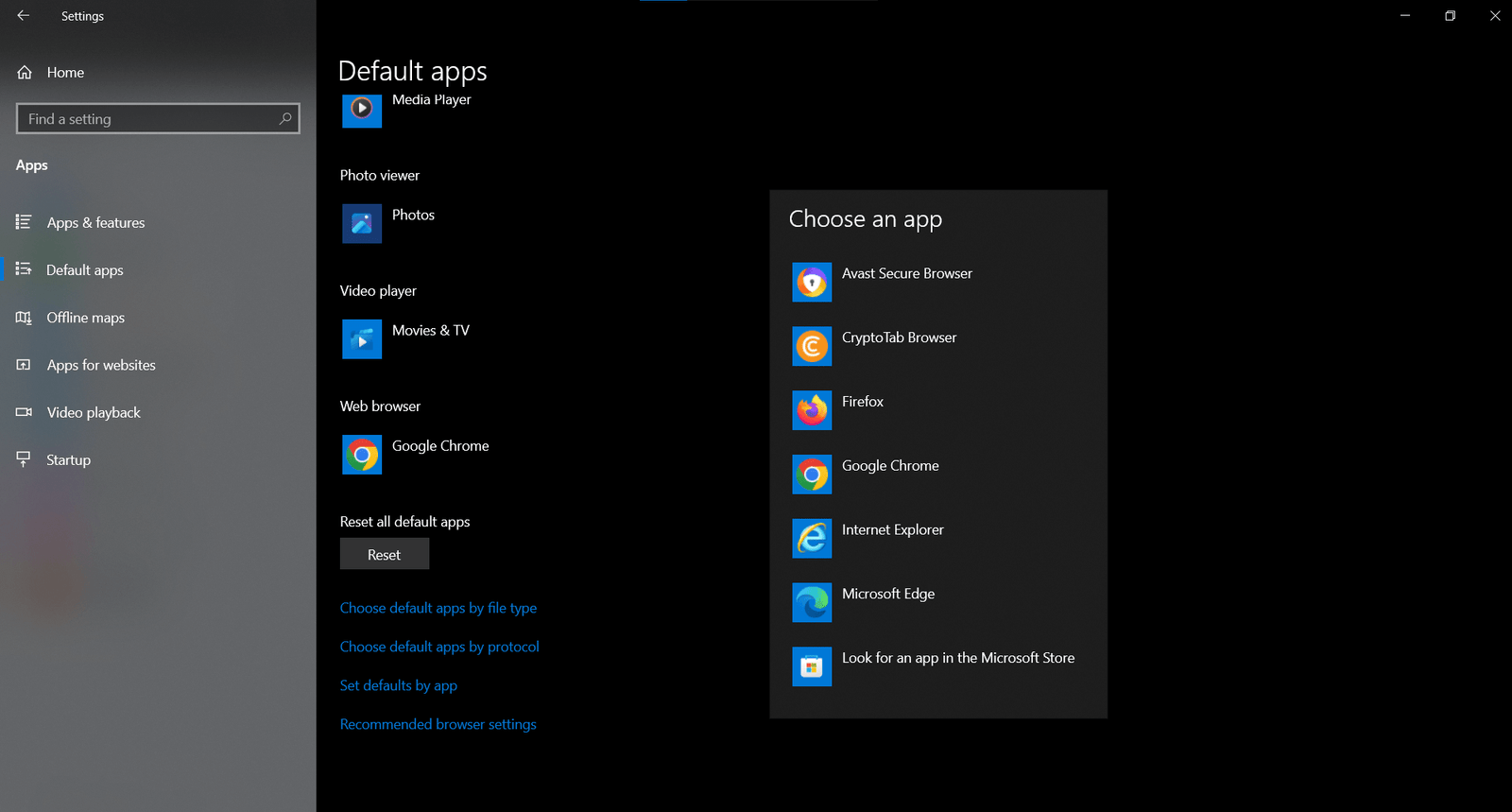This screenshot has width=1512, height=812.
Task: Click the Google Chrome icon under Web browser
Action: 362,455
